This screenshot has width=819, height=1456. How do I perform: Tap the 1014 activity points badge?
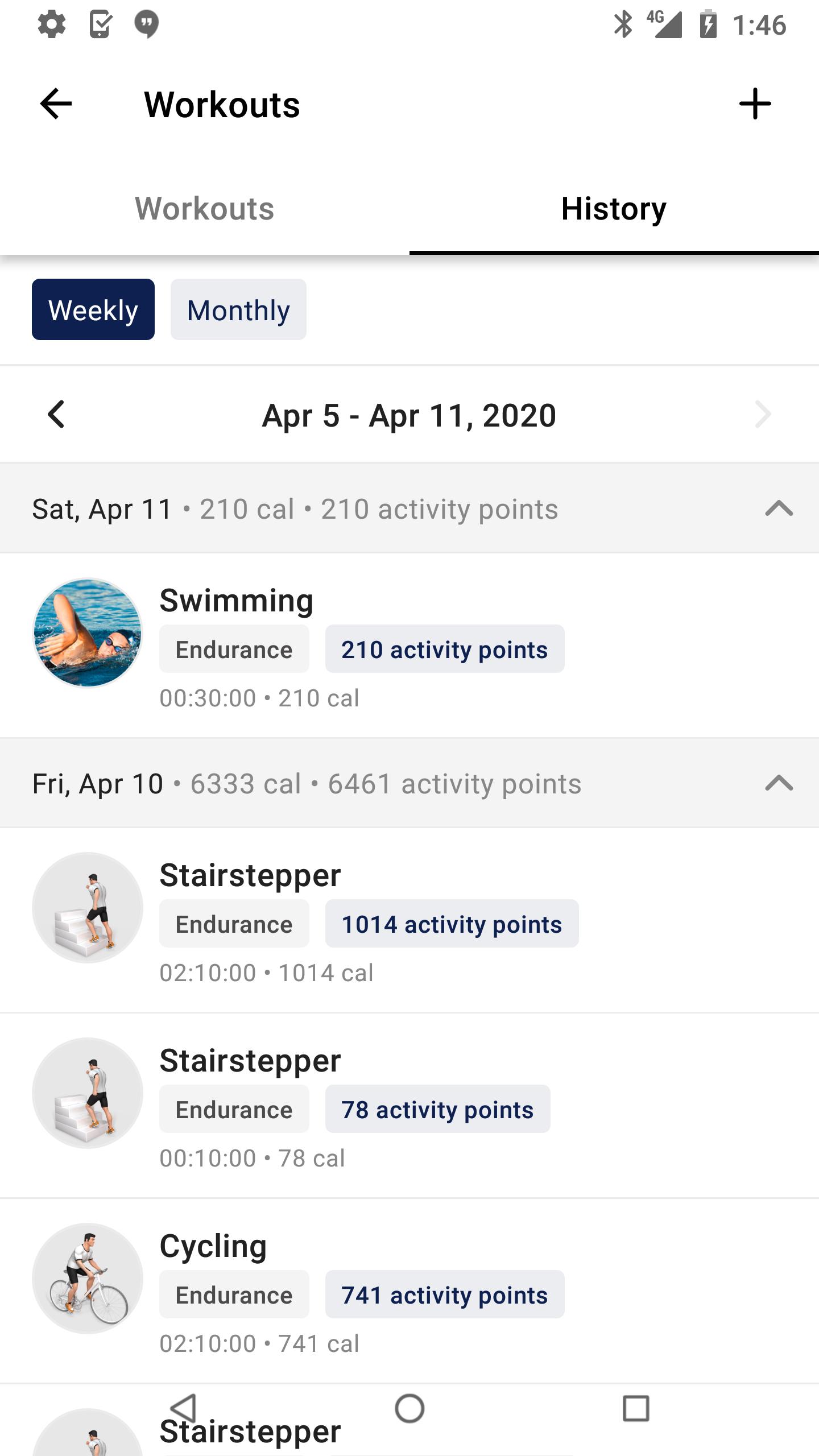point(452,924)
